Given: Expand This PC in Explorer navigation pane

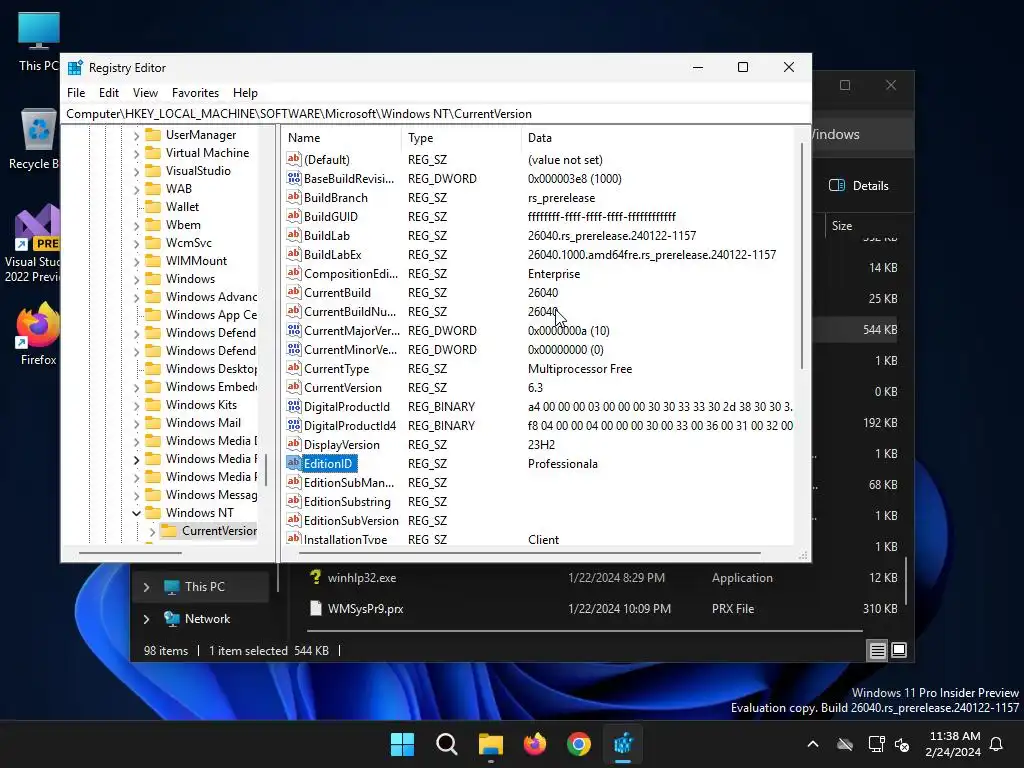Looking at the screenshot, I should pyautogui.click(x=146, y=587).
